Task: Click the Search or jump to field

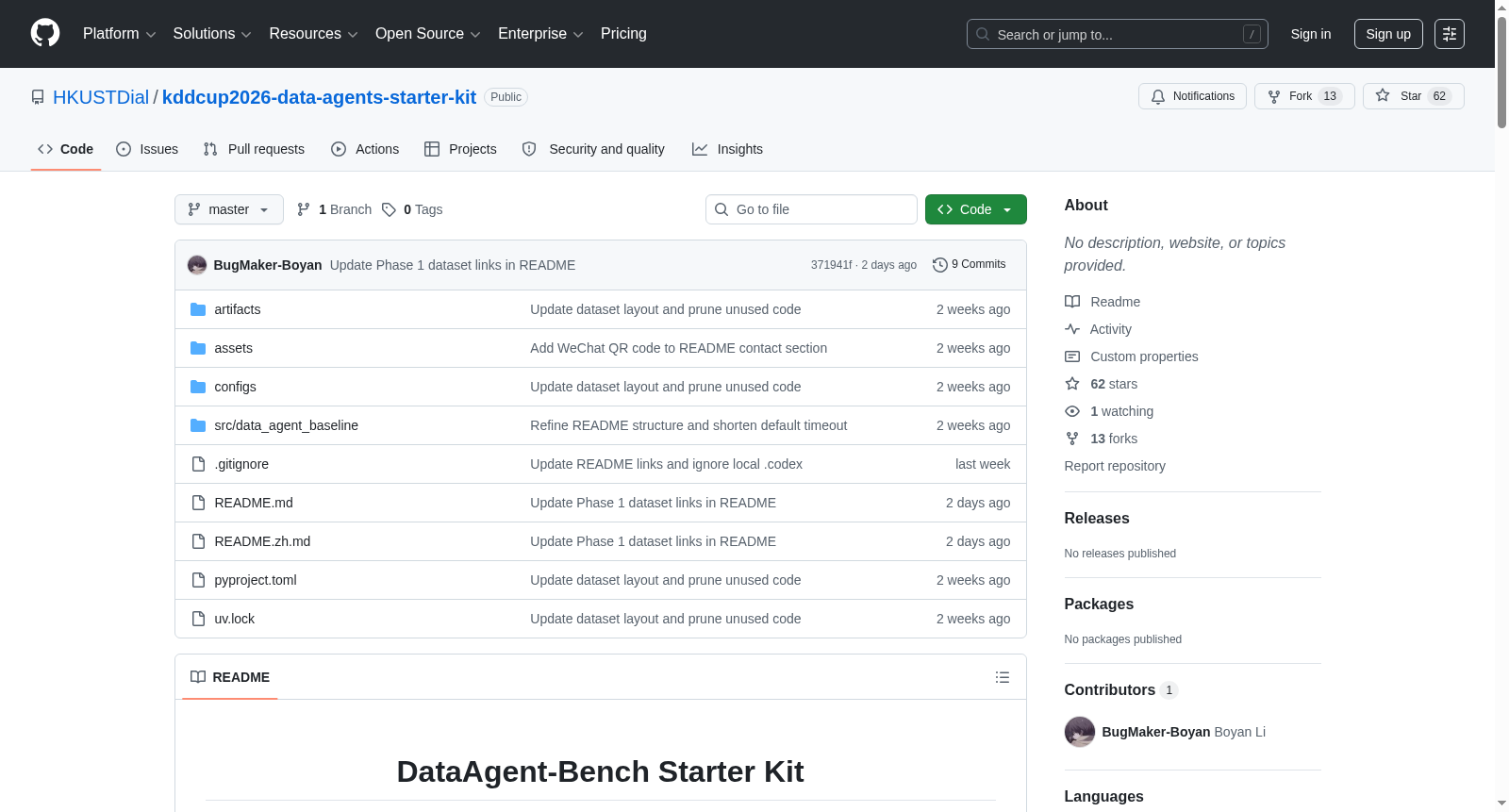Action: click(x=1118, y=34)
